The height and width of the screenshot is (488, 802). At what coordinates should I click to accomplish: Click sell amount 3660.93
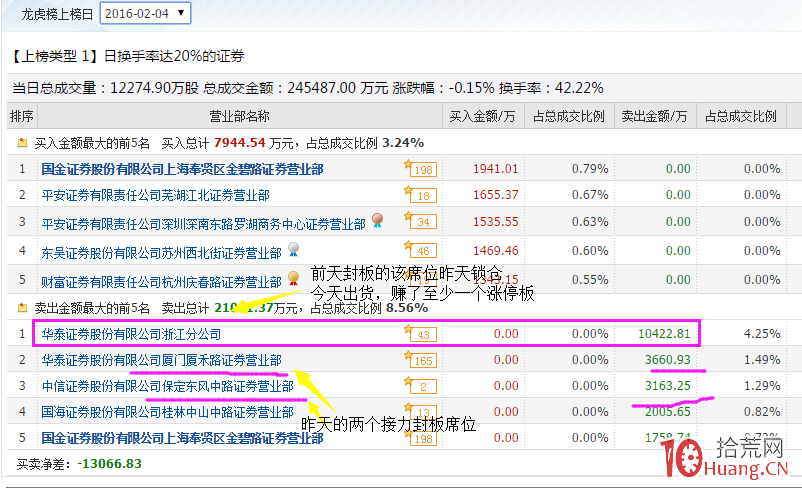click(667, 360)
